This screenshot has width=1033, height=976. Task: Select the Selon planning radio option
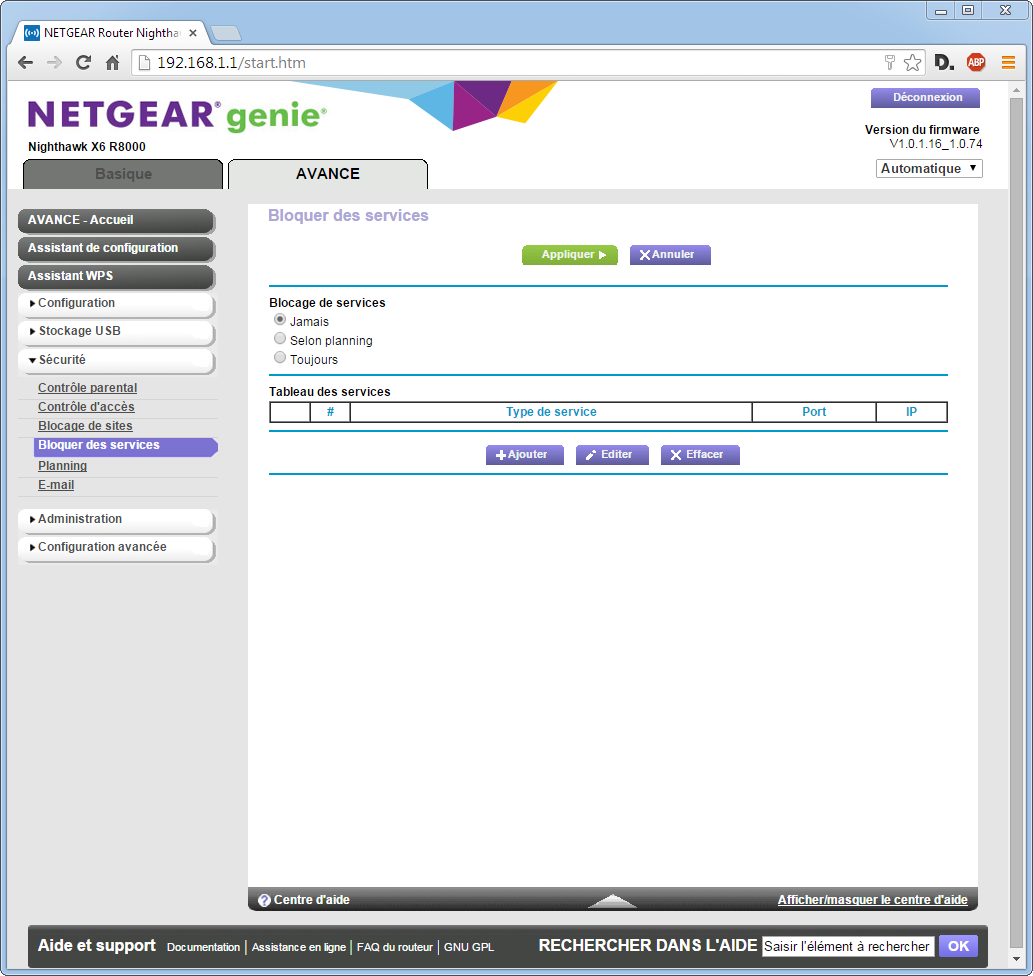[x=280, y=339]
